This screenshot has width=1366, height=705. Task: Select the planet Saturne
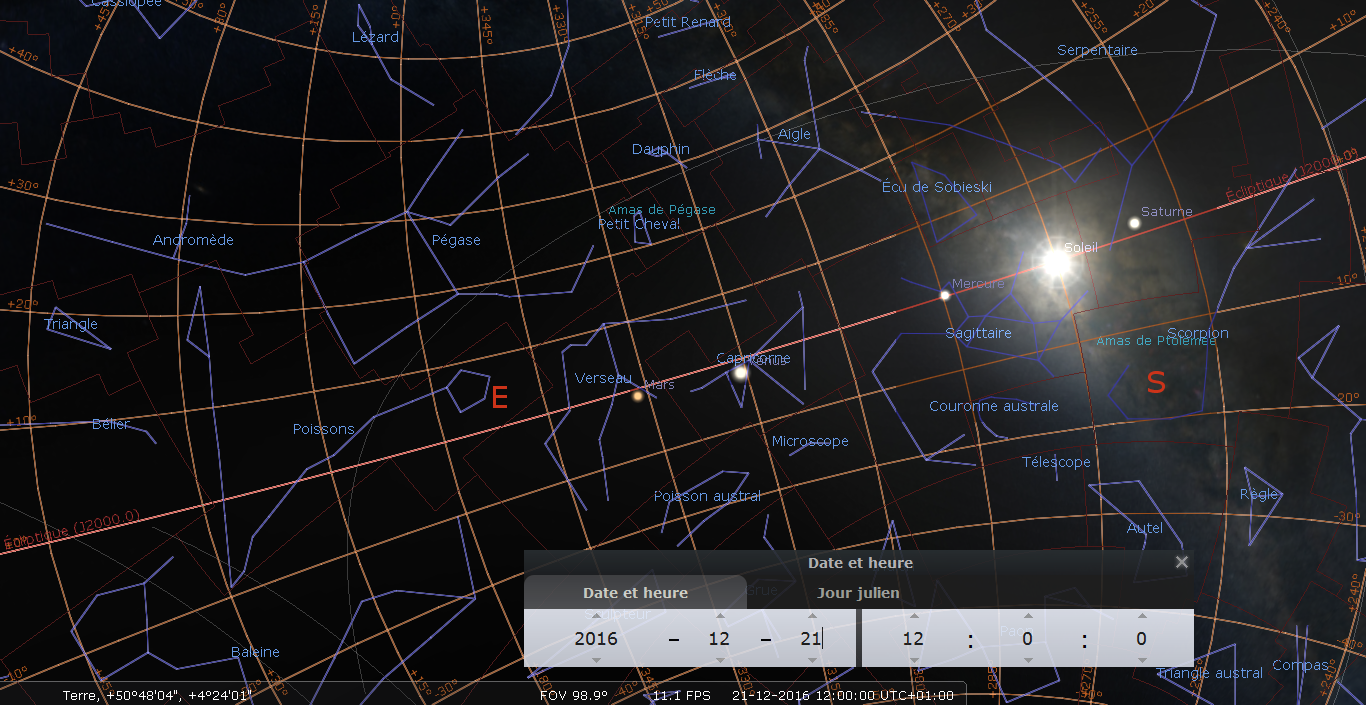click(x=1134, y=223)
